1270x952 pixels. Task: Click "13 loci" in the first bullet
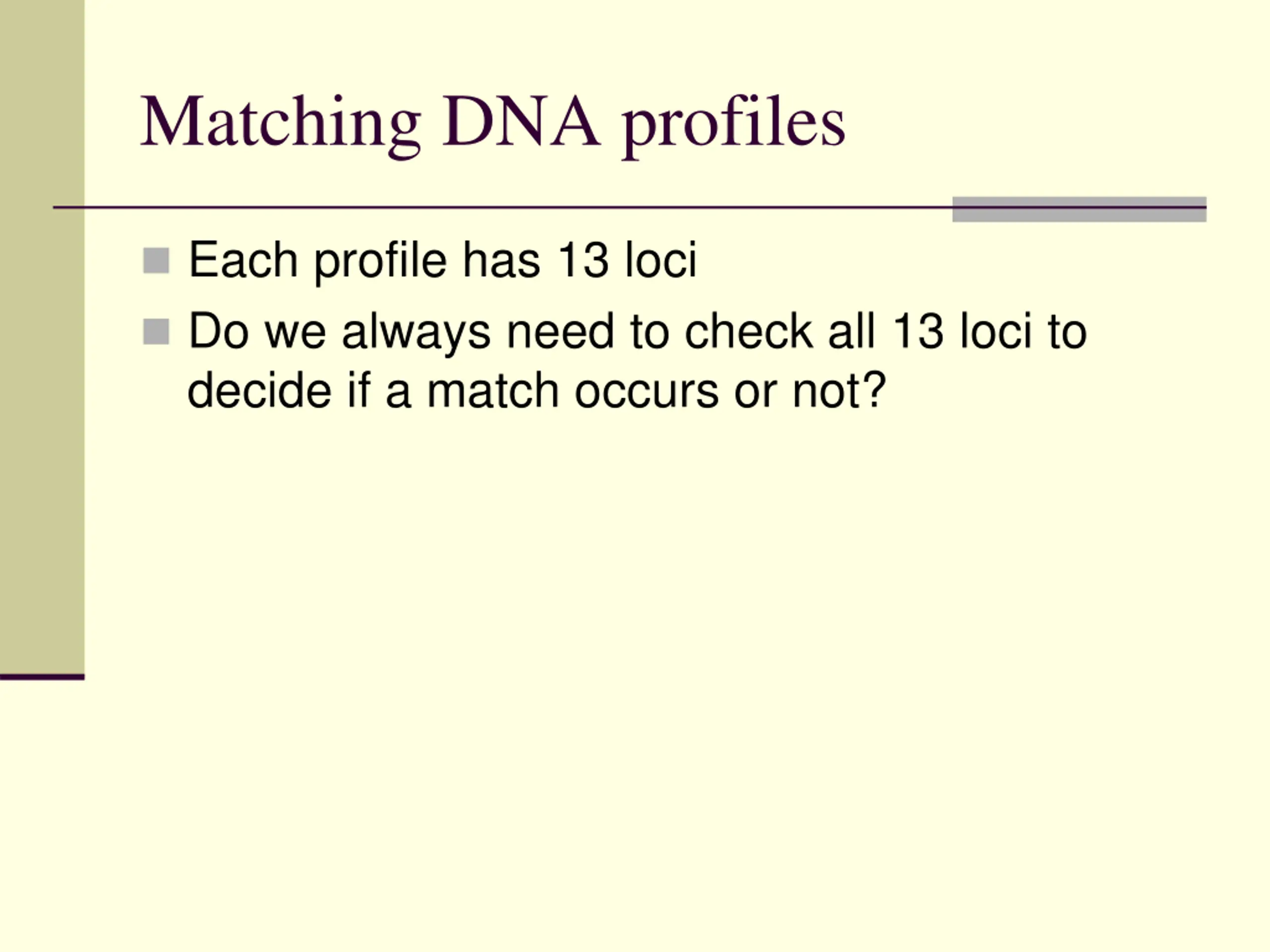[x=628, y=260]
